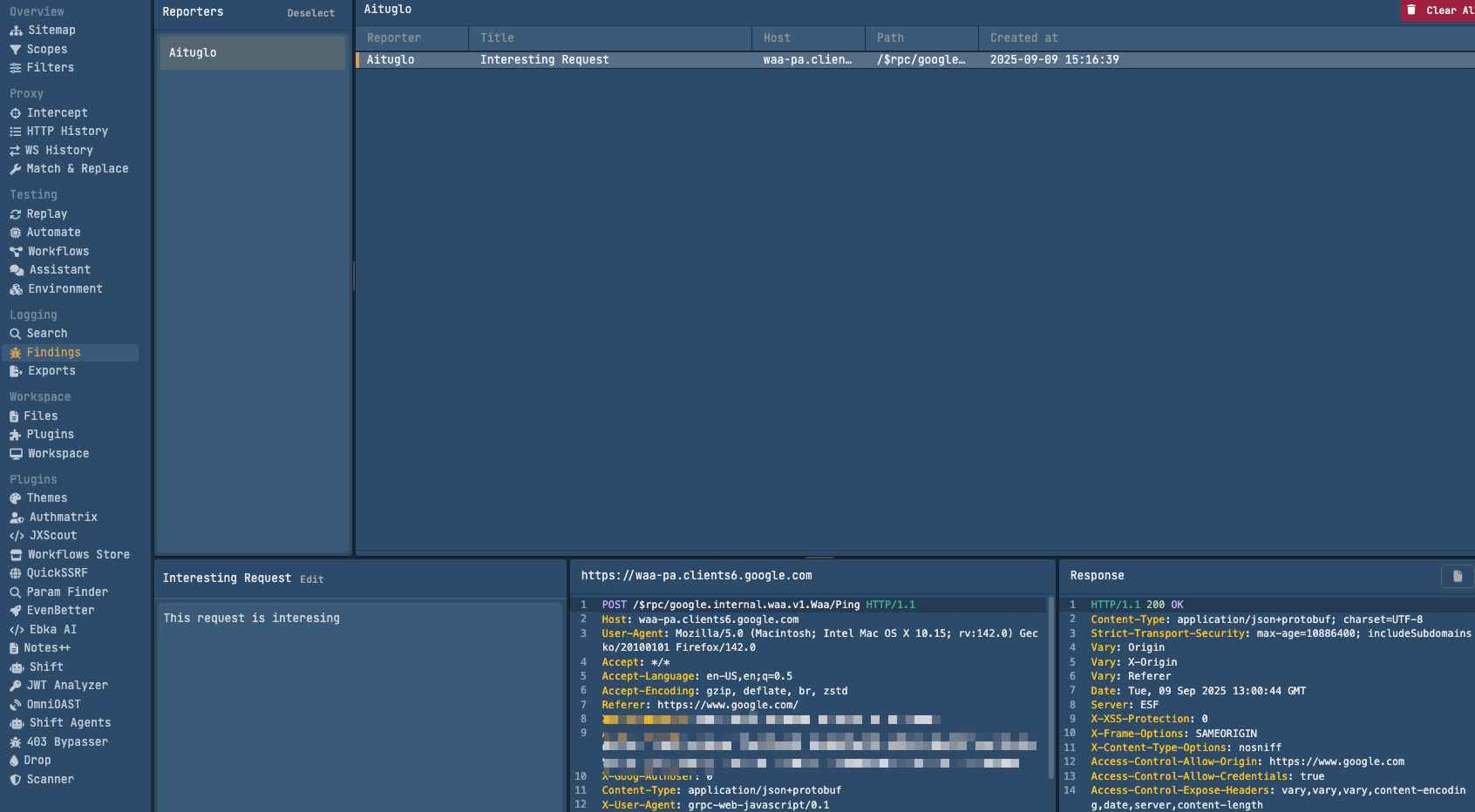Click the WS History arrows icon
Screen dimensions: 1475x812
[15, 151]
